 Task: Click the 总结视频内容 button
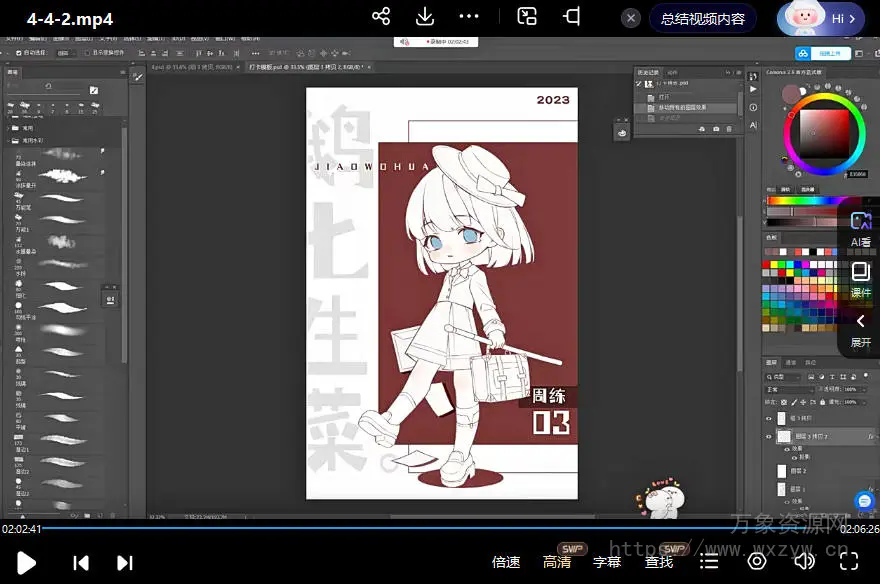click(x=702, y=18)
